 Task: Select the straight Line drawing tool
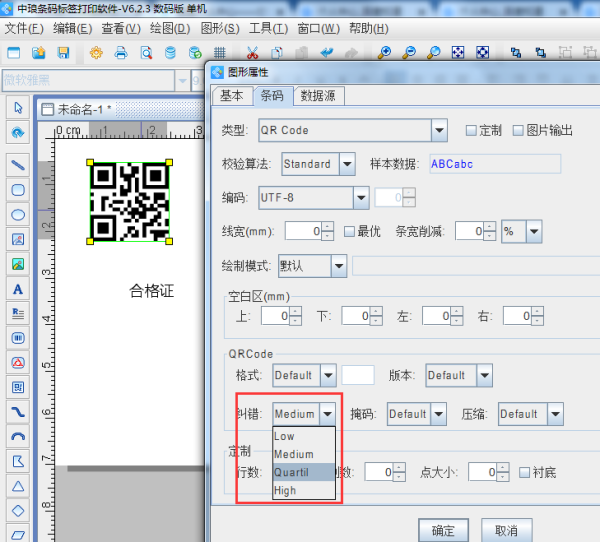coord(18,163)
